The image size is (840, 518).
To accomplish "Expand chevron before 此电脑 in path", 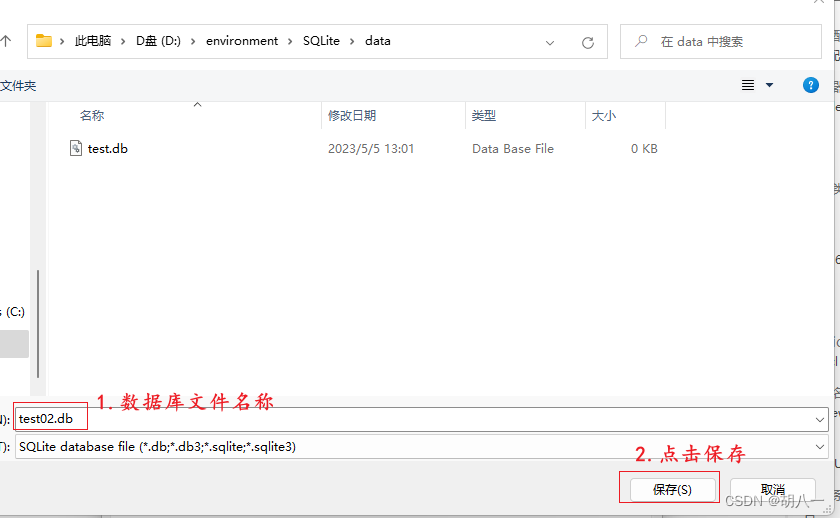I will pyautogui.click(x=62, y=41).
